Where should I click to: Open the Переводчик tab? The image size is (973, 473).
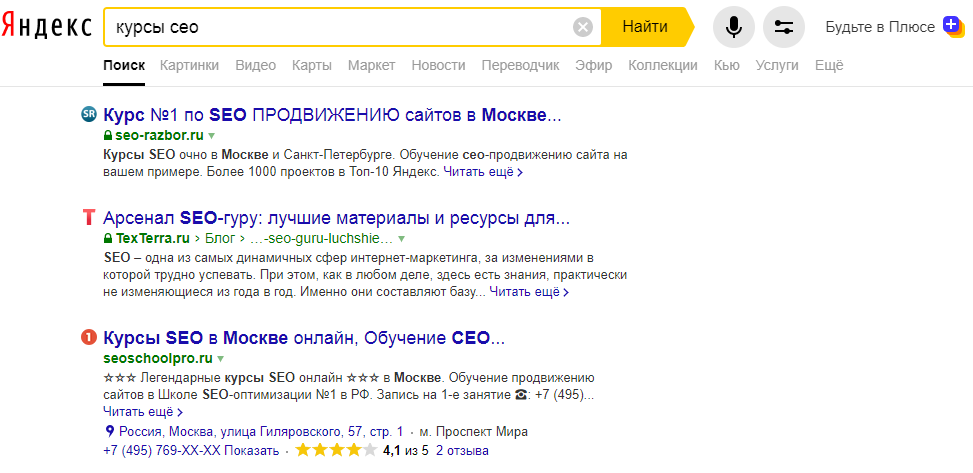pos(520,65)
